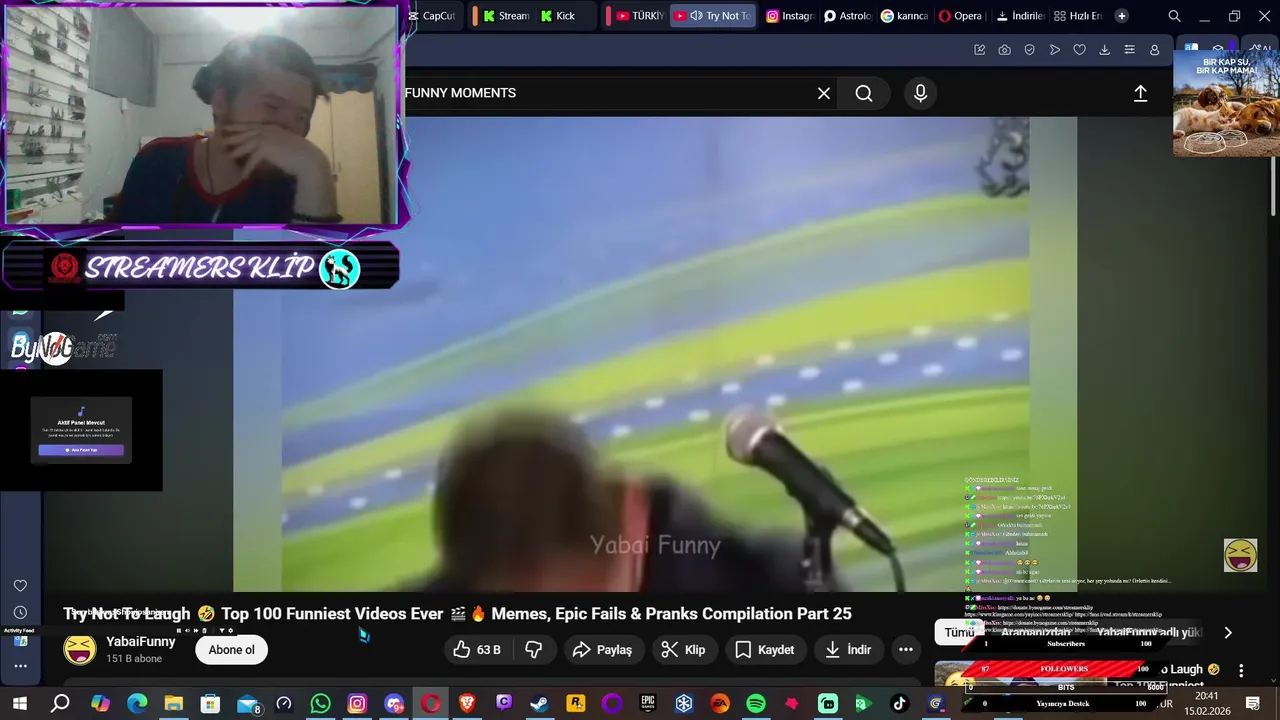Save the video with Kaydet

tap(765, 650)
